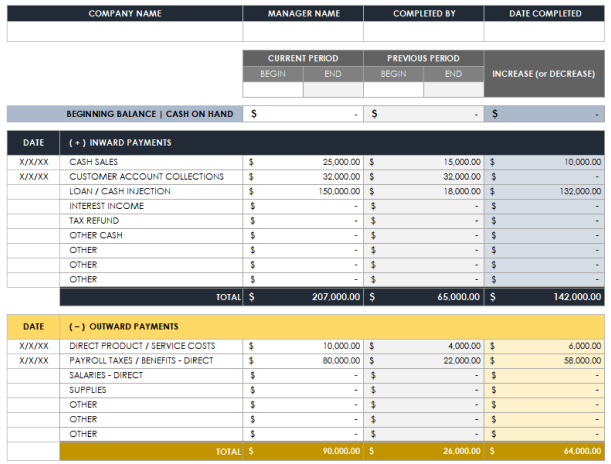Click the 6,000.00 direct costs increase

(x=585, y=346)
